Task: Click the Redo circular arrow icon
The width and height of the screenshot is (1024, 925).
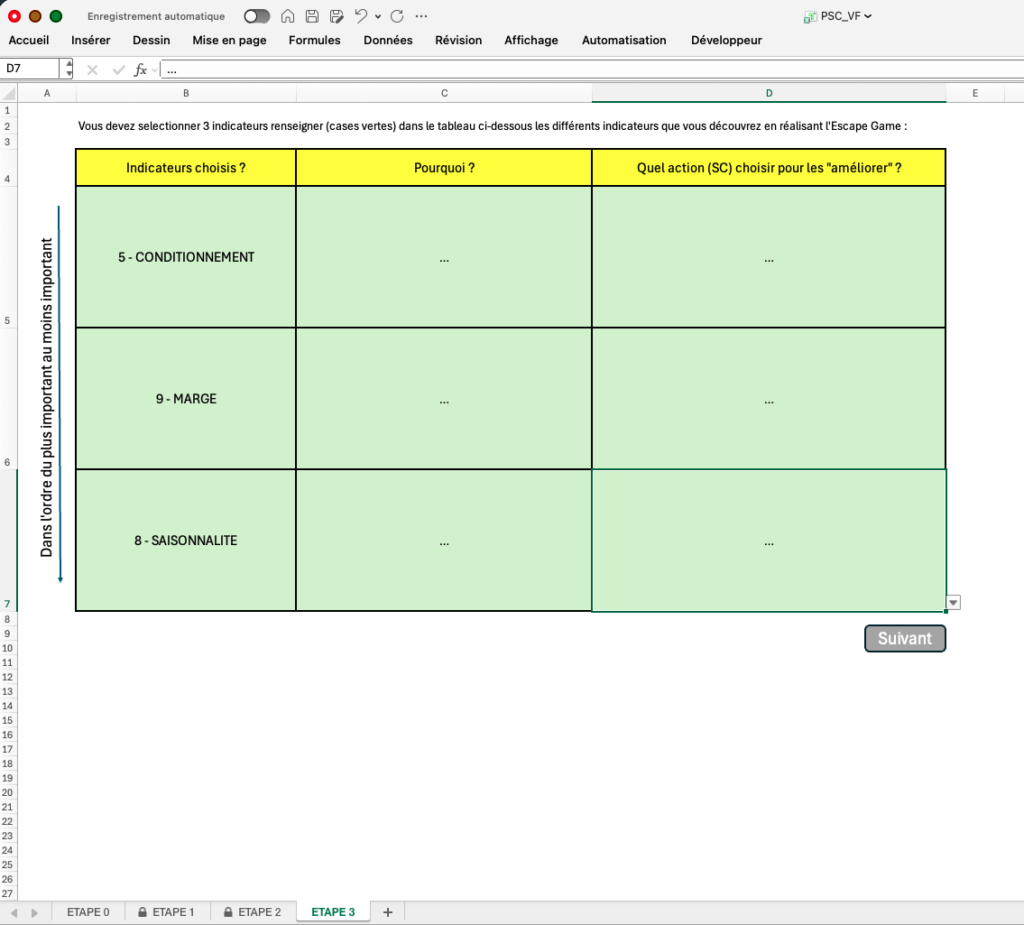Action: coord(397,16)
